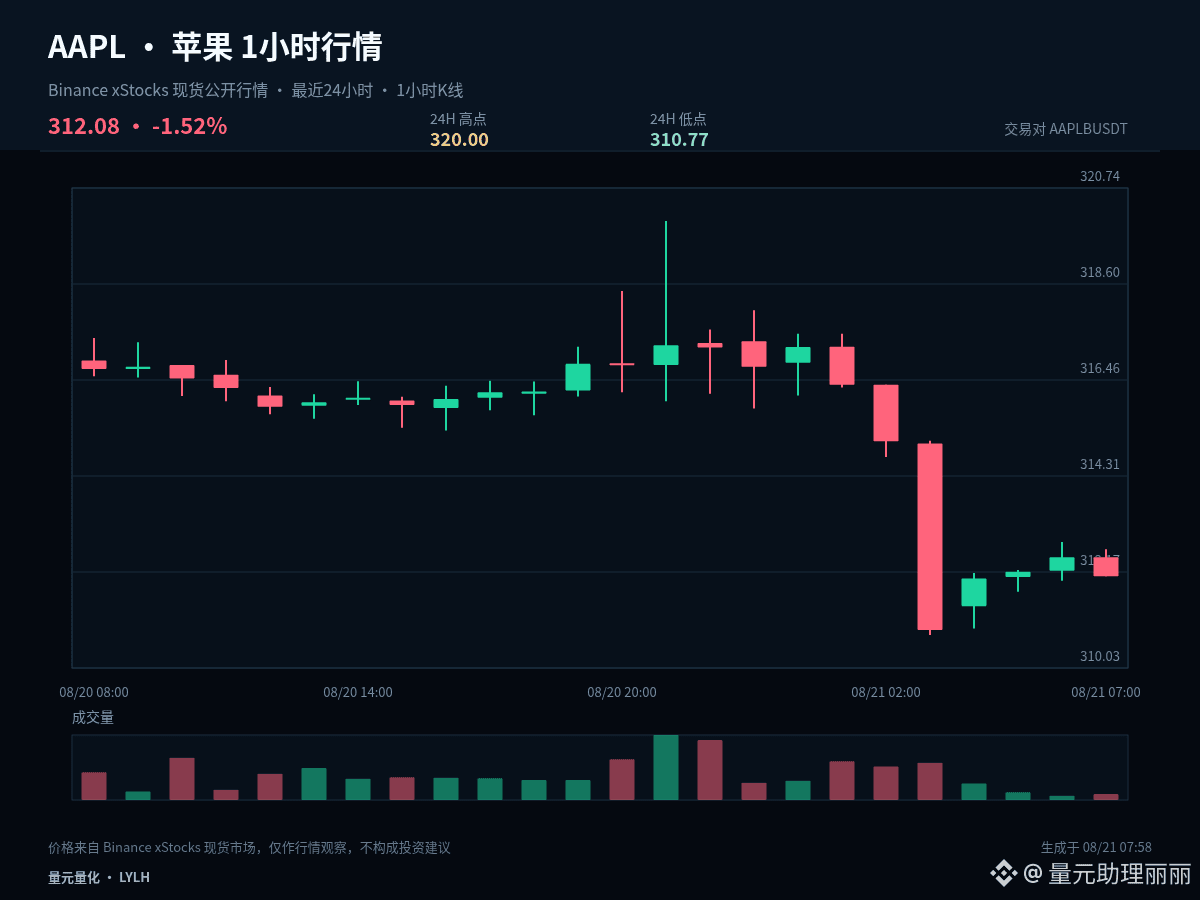1200x900 pixels.
Task: Click the y-axis label 318.60
Action: pos(1100,272)
